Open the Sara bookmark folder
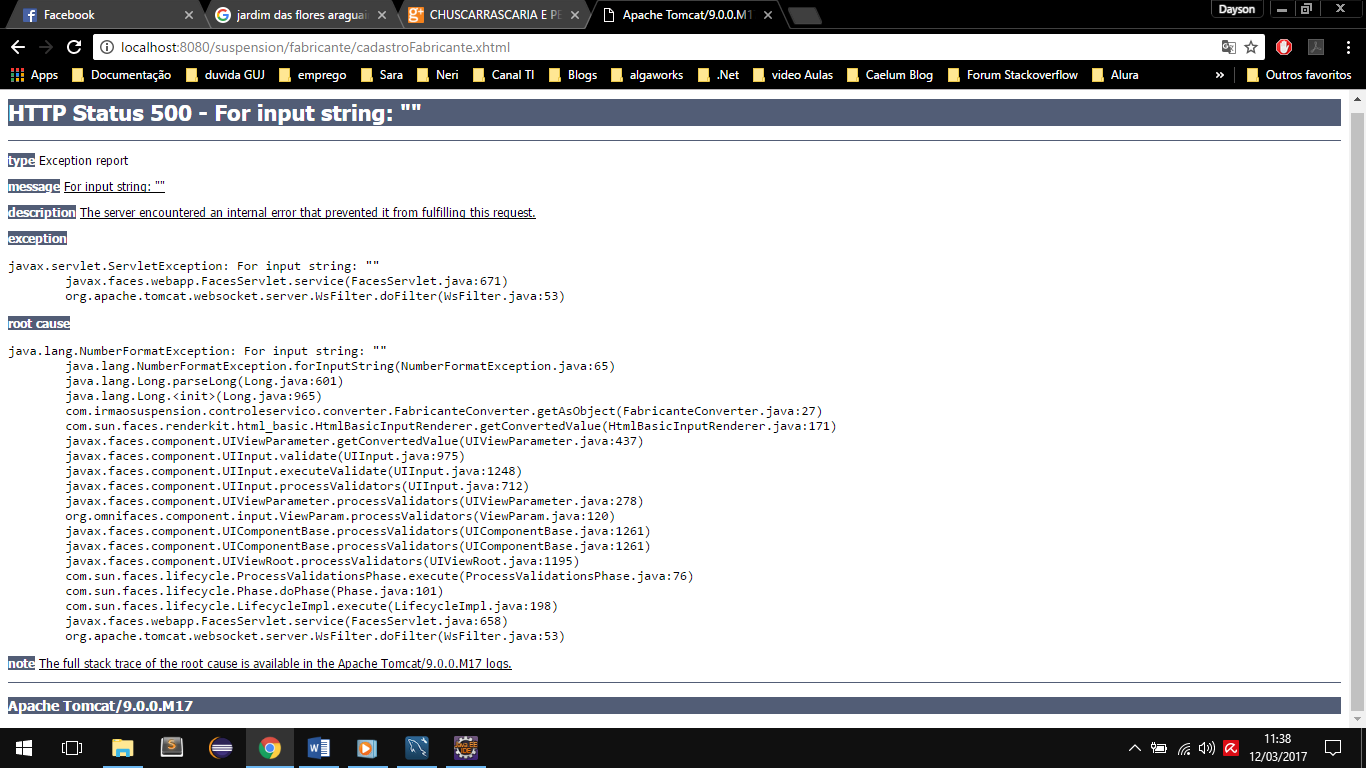This screenshot has width=1366, height=768. pos(381,75)
